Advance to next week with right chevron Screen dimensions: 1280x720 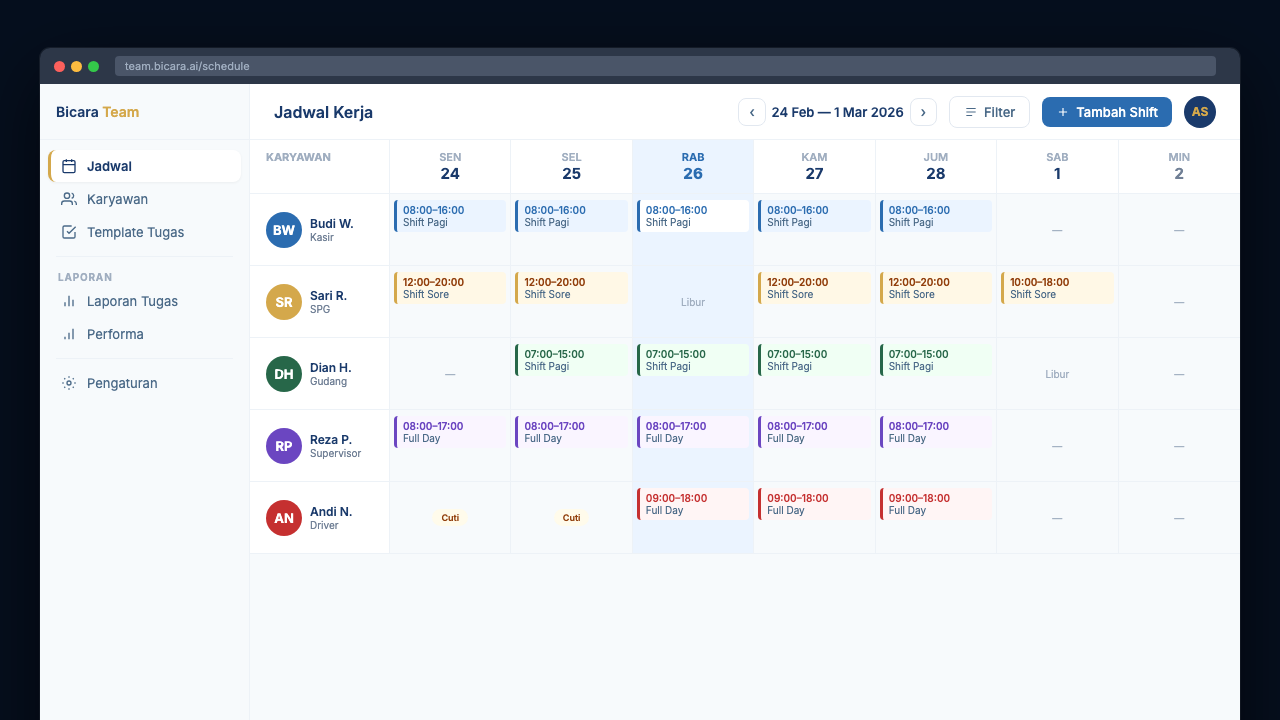923,112
